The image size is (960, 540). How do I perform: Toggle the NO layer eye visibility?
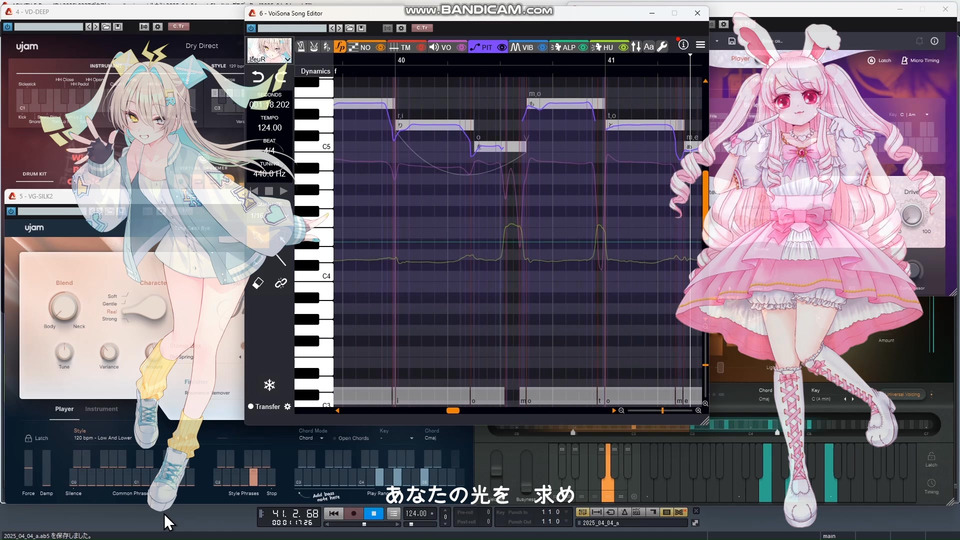click(380, 47)
